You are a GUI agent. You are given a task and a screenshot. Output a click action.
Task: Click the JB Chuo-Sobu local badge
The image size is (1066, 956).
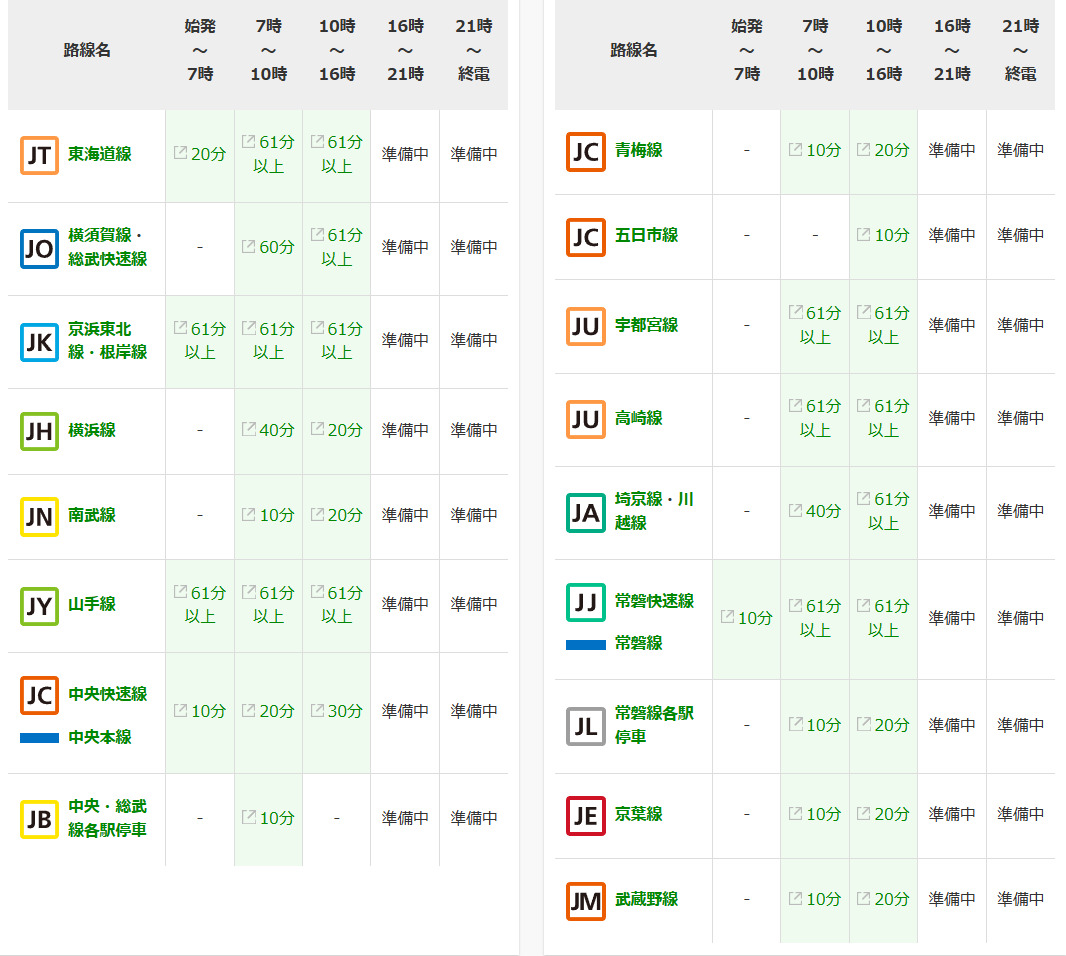coord(39,819)
